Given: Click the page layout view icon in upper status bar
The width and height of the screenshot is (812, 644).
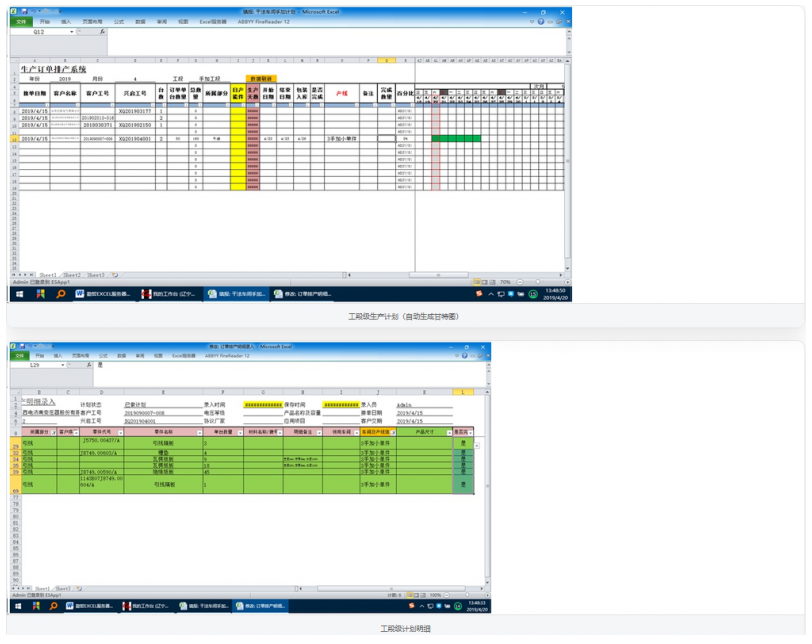Looking at the screenshot, I should (485, 282).
